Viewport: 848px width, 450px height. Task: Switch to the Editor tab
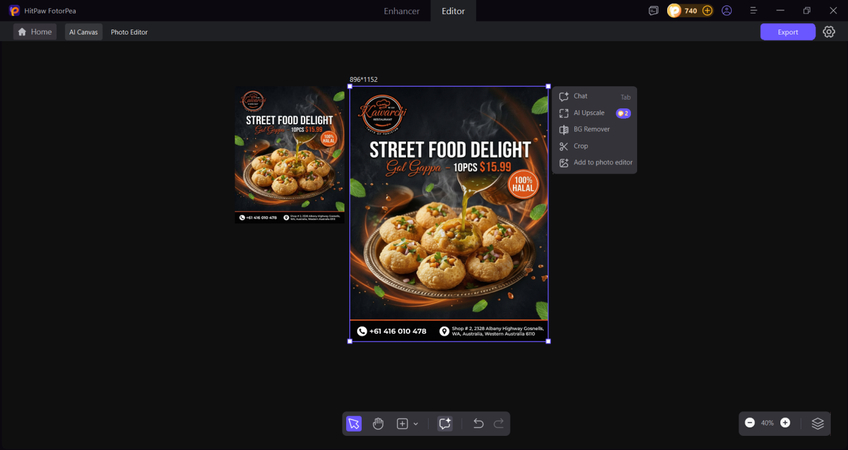(453, 11)
